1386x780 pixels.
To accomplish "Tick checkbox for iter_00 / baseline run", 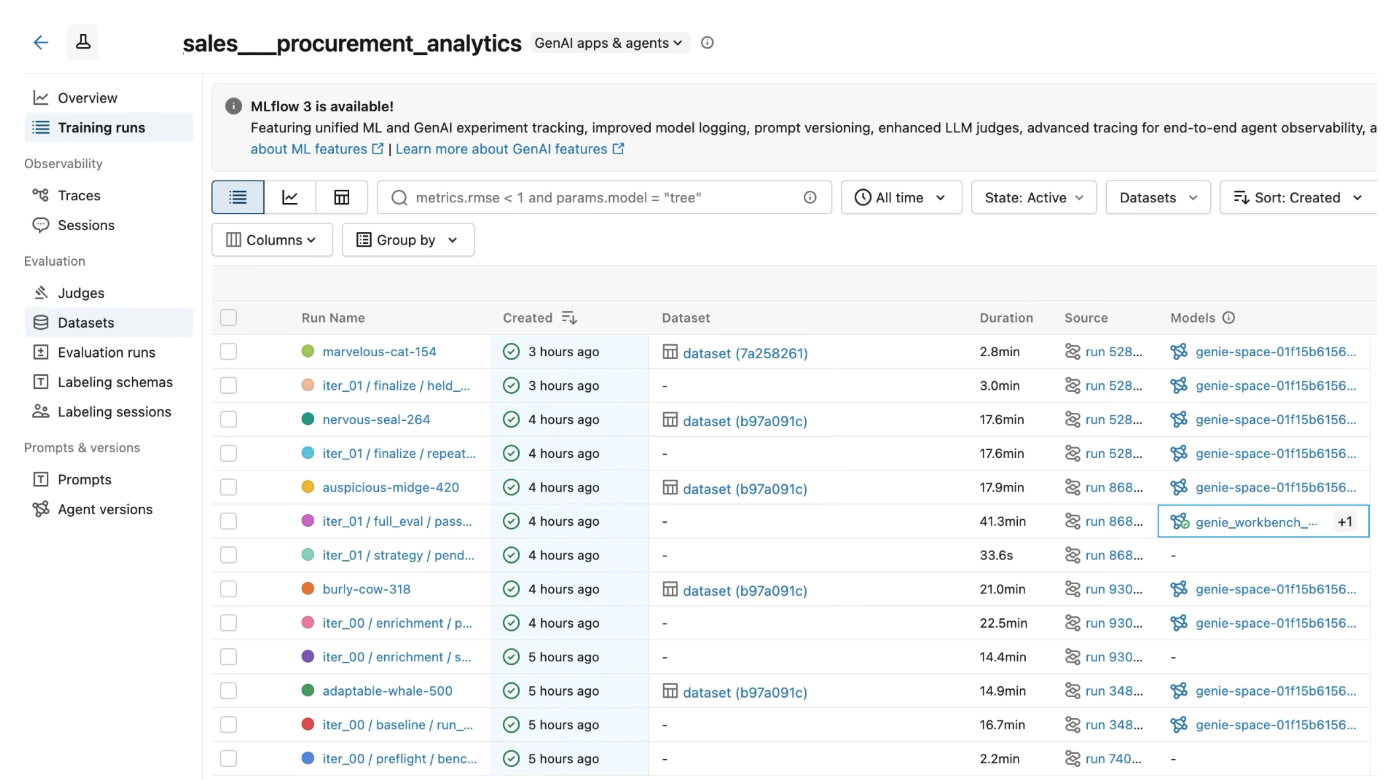I will point(229,725).
